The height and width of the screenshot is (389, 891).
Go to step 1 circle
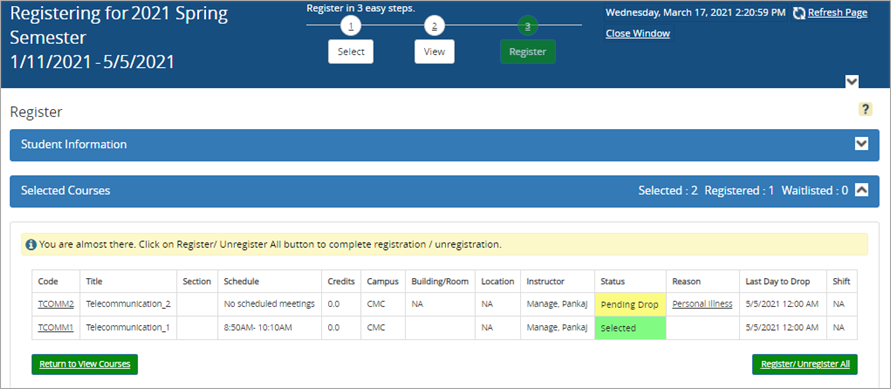(351, 26)
